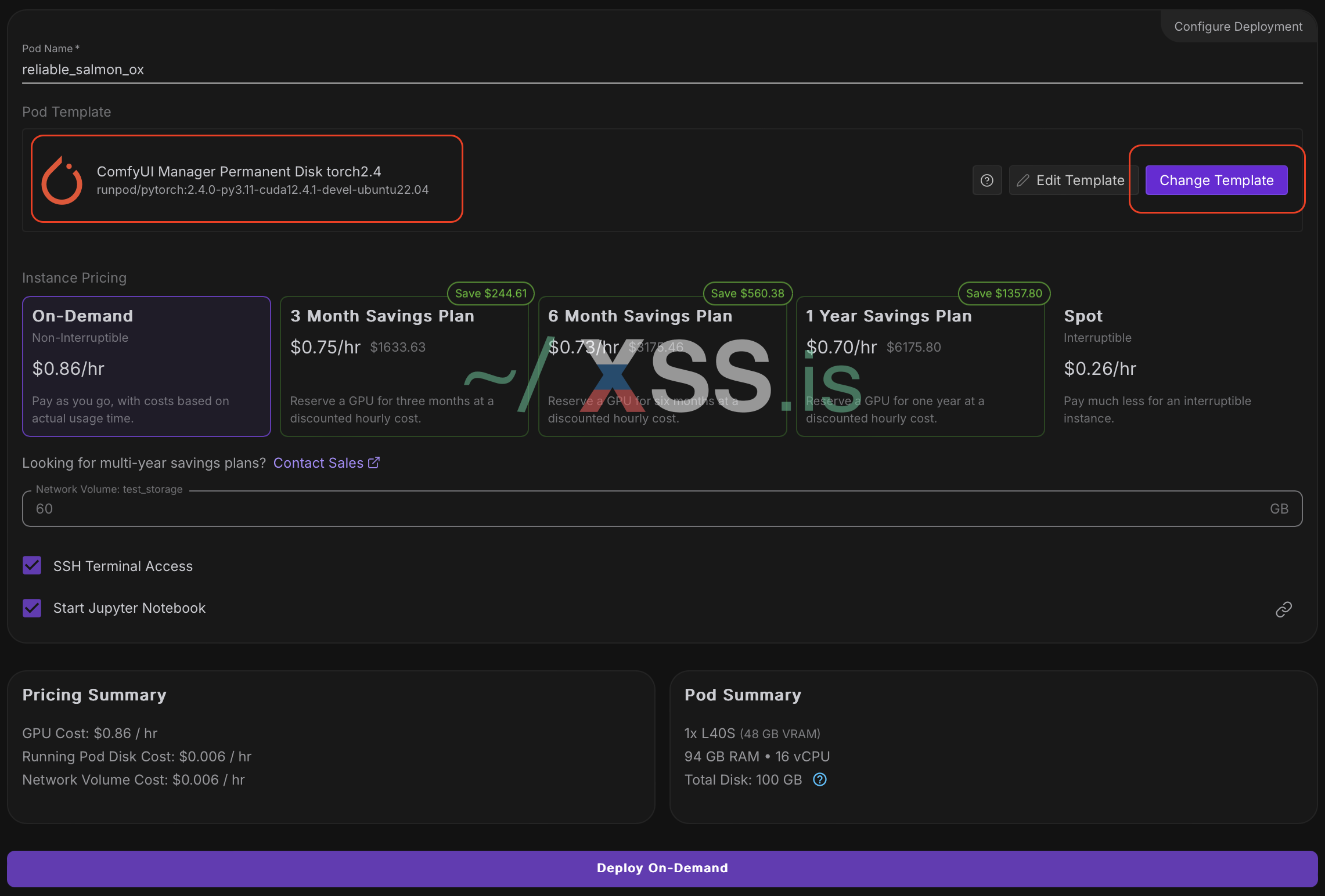Viewport: 1325px width, 896px height.
Task: Click the Network Volume size field
Action: tap(662, 508)
